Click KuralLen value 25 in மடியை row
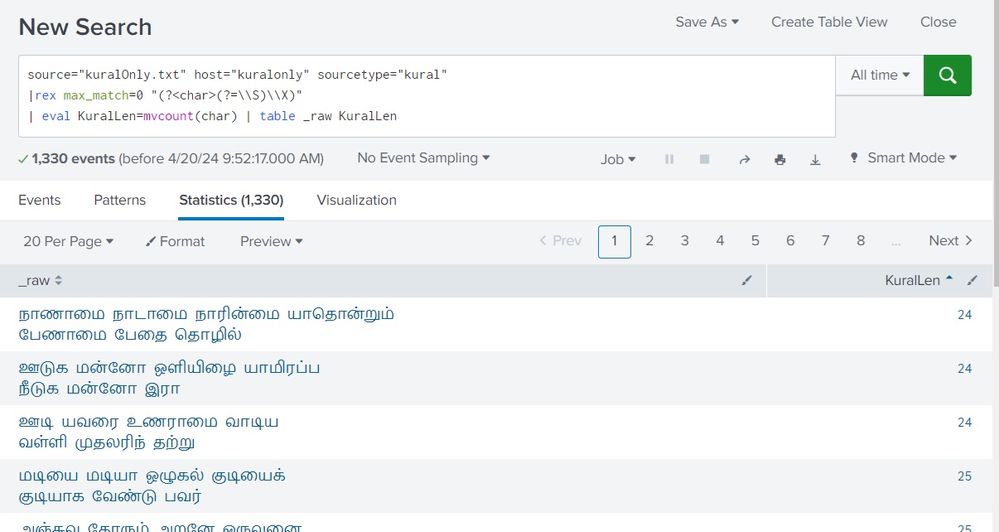This screenshot has height=532, width=999. (965, 476)
